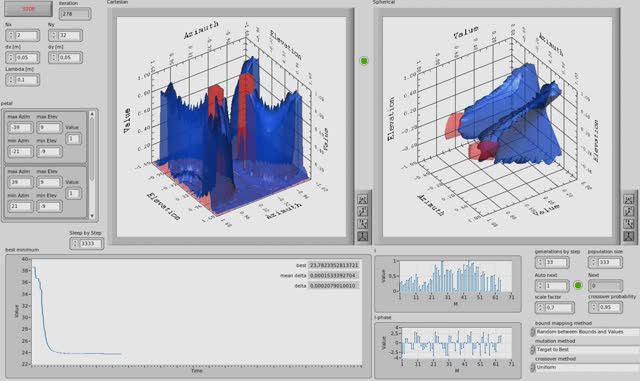The image size is (640, 381).
Task: Select XZ plane projection icon on Spherical graph
Action: pyautogui.click(x=629, y=212)
